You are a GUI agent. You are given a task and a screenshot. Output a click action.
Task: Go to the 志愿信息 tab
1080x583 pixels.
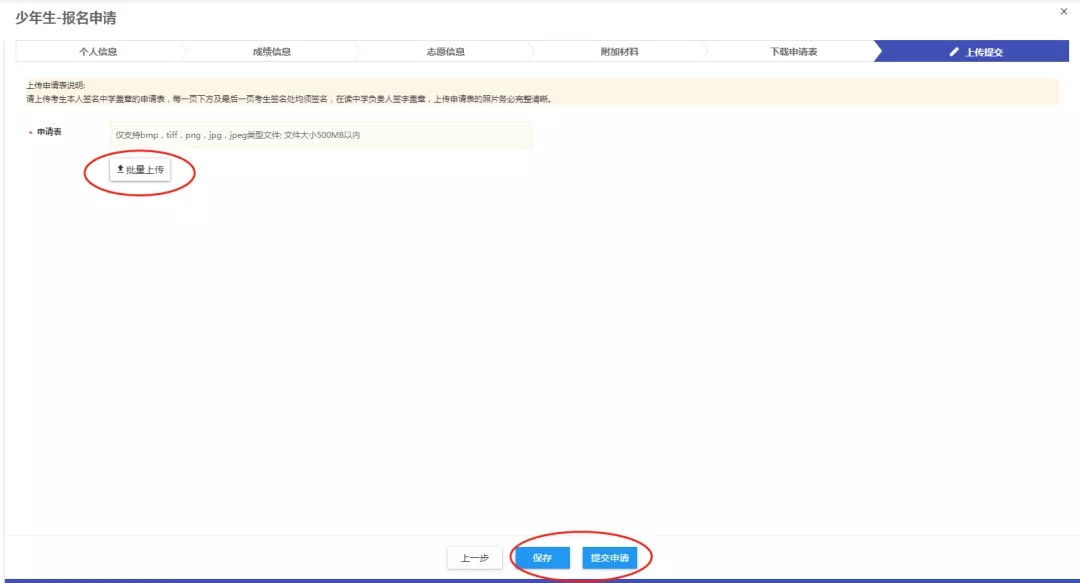click(447, 50)
